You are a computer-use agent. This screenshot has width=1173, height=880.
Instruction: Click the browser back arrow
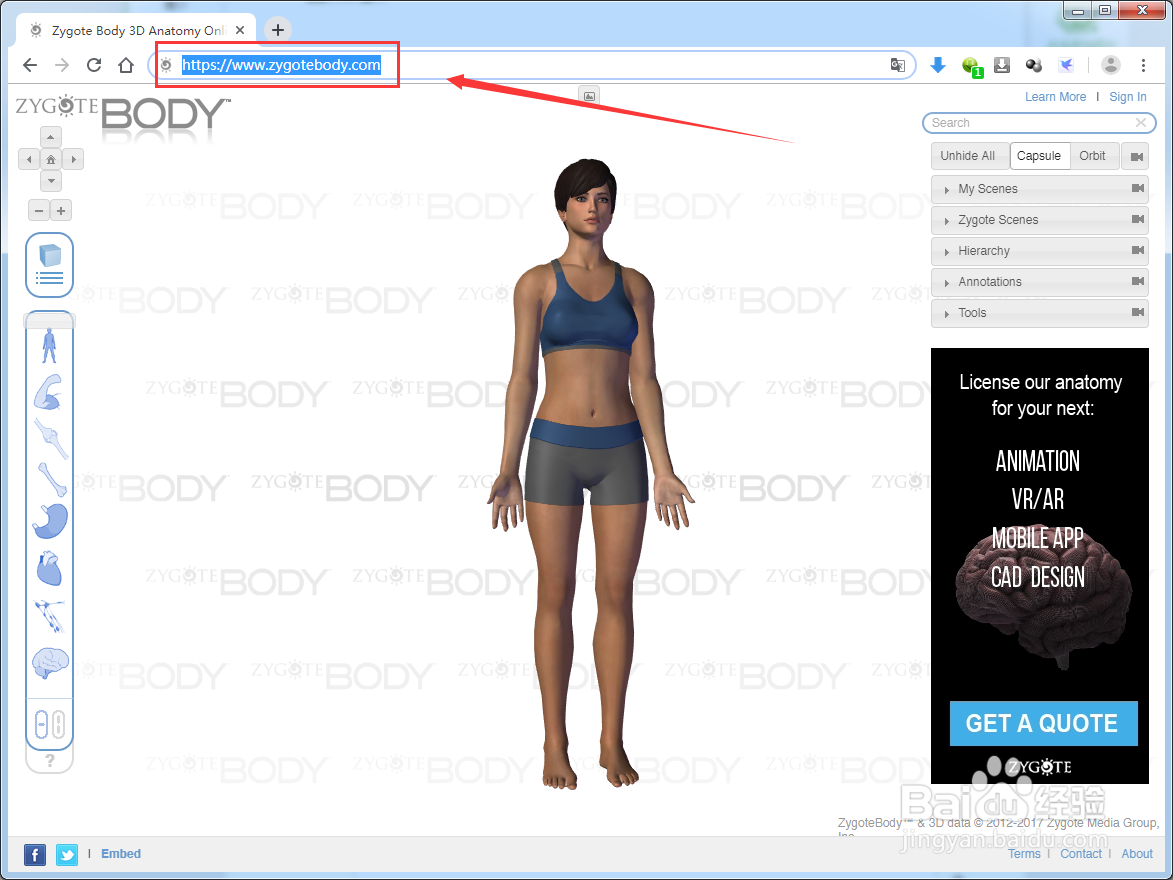coord(30,65)
